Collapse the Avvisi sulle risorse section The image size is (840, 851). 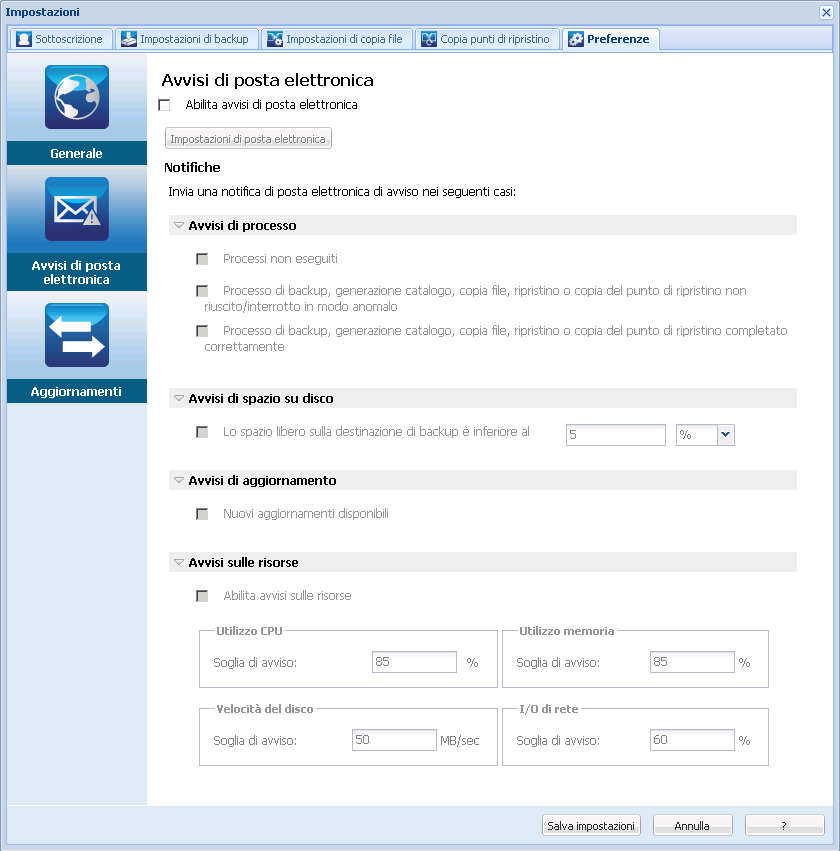(179, 562)
